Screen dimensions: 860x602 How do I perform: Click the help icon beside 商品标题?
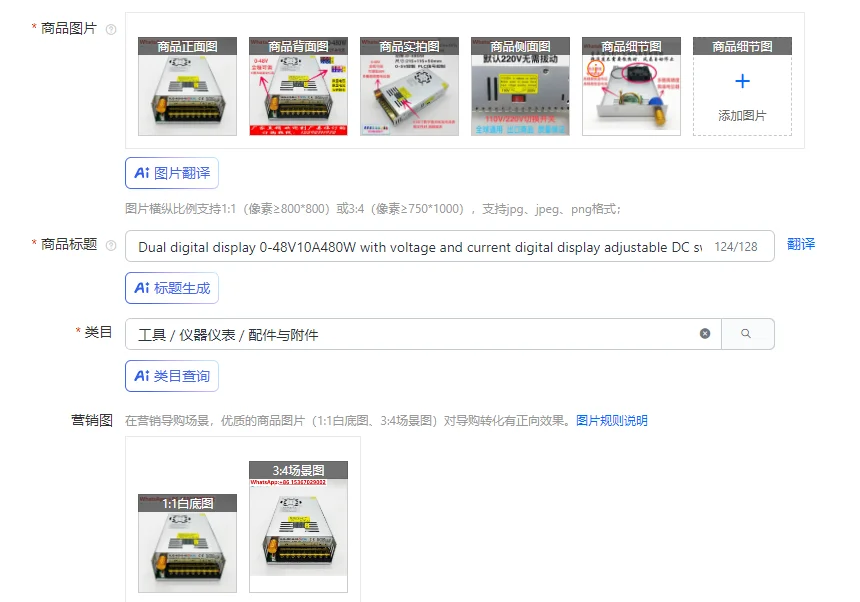click(111, 245)
